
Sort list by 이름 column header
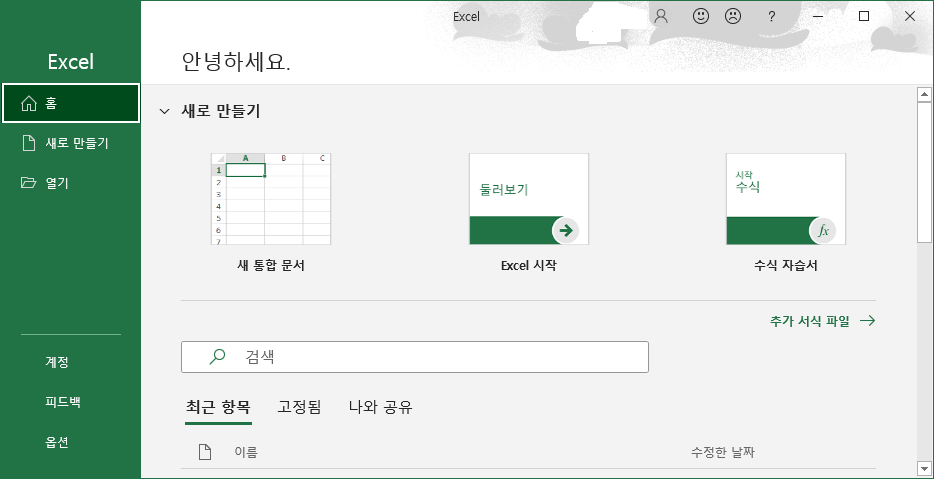(x=246, y=453)
